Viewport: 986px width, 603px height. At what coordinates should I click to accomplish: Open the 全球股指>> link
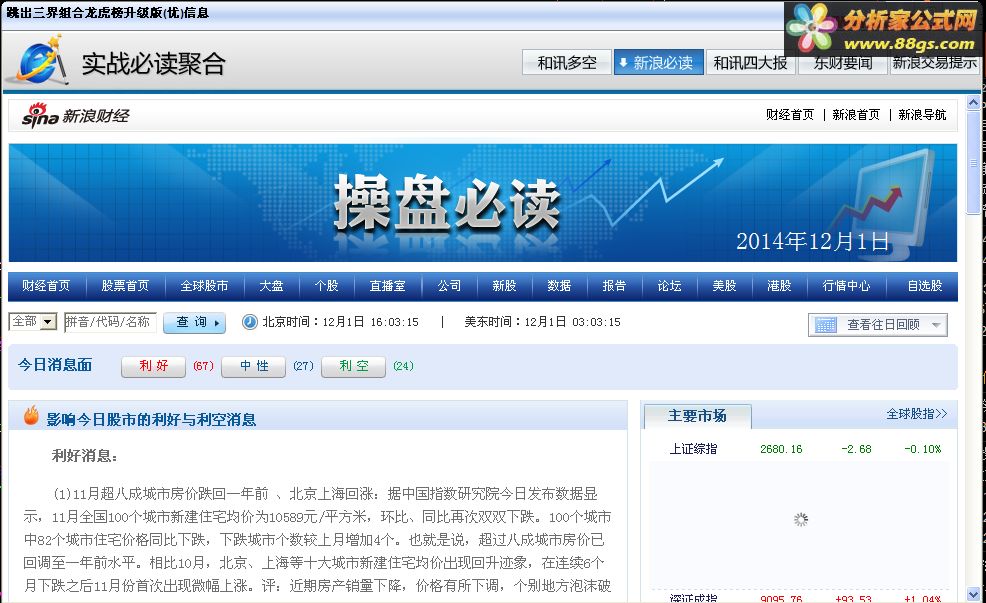click(x=916, y=414)
